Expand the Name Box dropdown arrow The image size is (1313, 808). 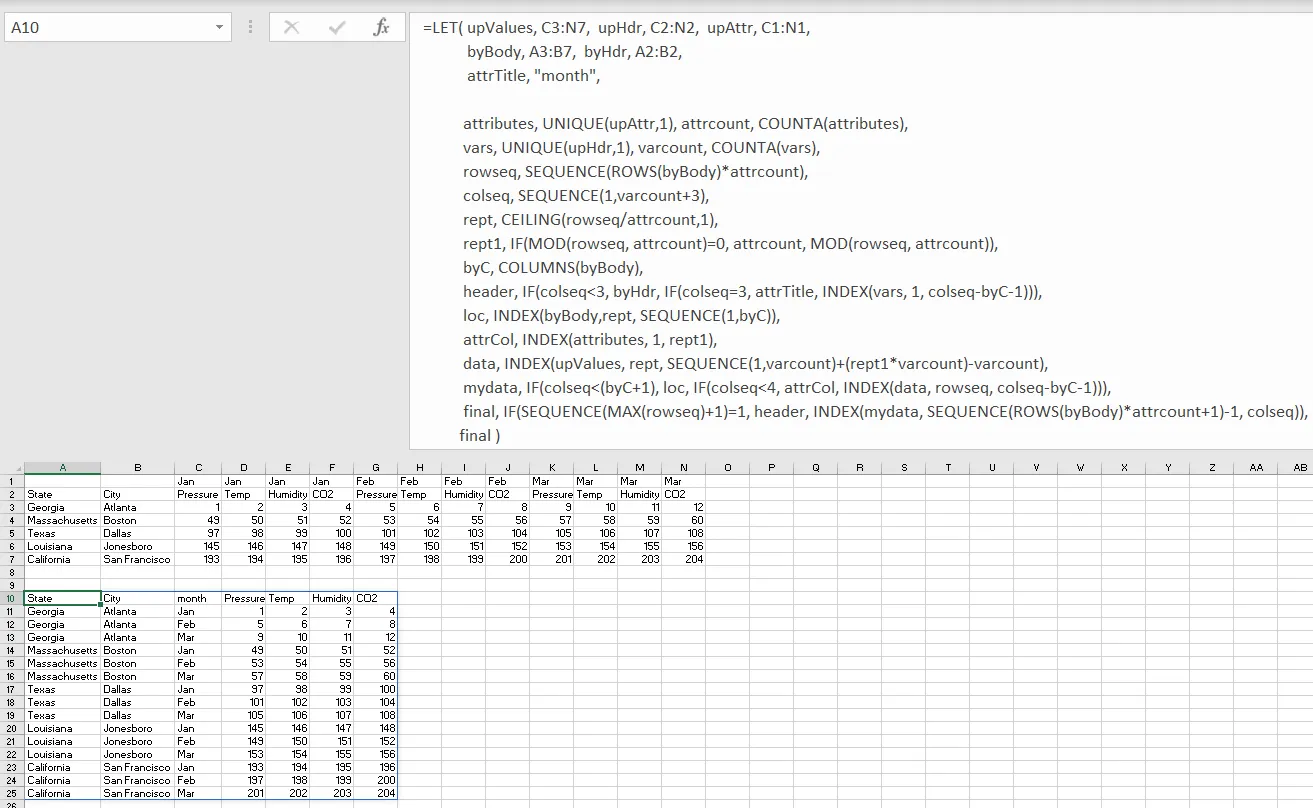point(220,28)
